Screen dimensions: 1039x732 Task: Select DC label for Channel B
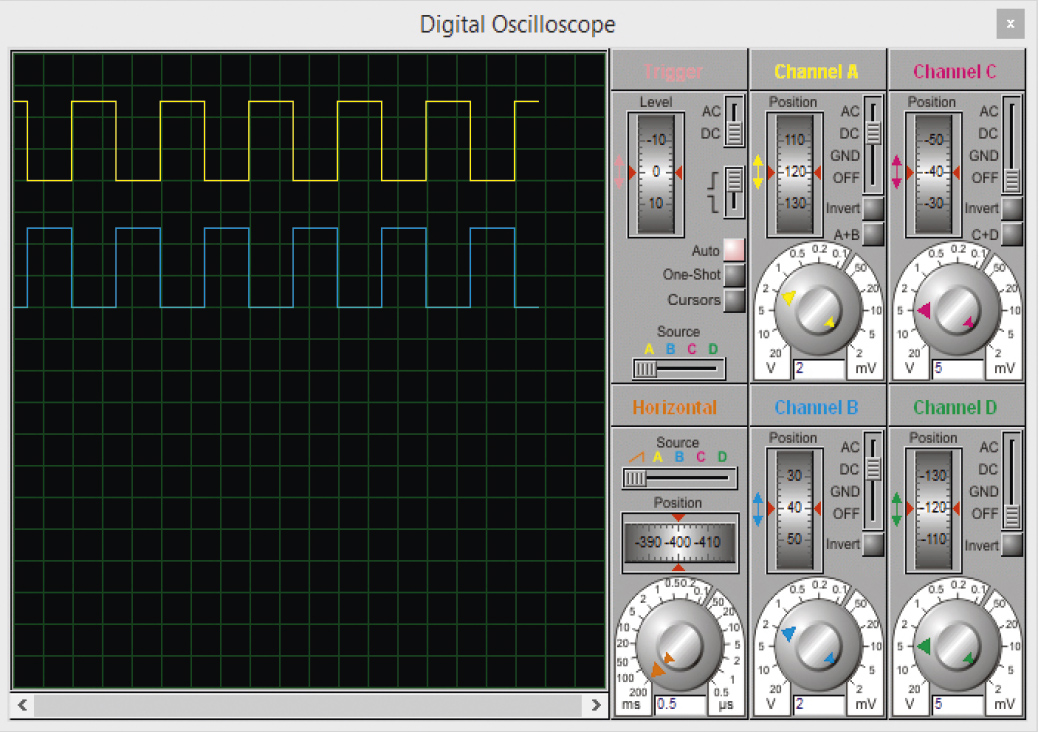click(x=849, y=470)
